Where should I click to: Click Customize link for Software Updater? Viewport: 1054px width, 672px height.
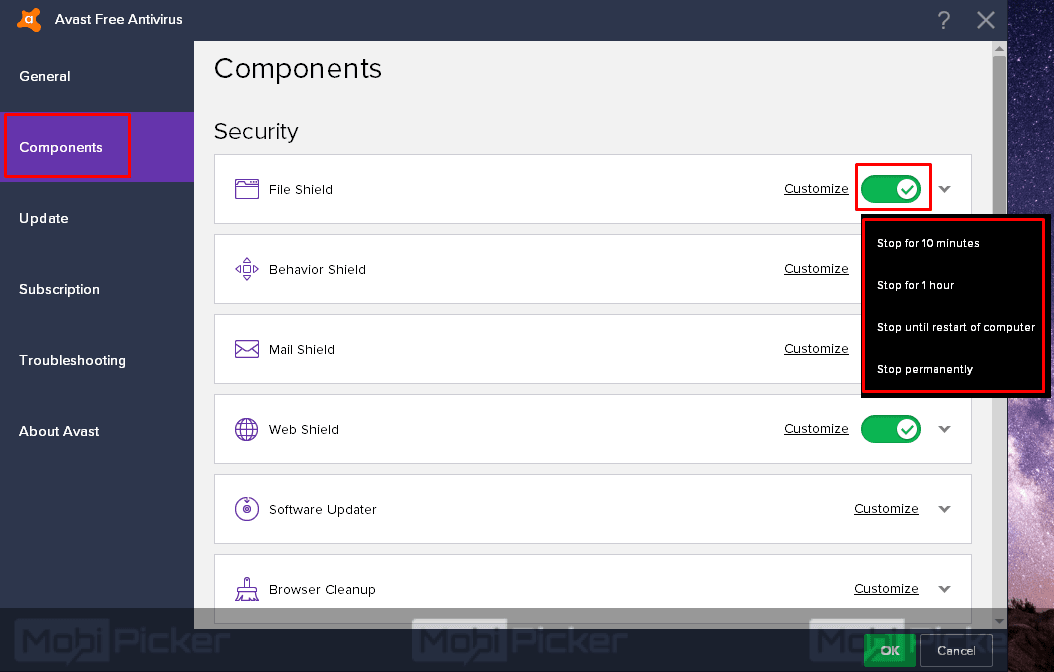(886, 509)
